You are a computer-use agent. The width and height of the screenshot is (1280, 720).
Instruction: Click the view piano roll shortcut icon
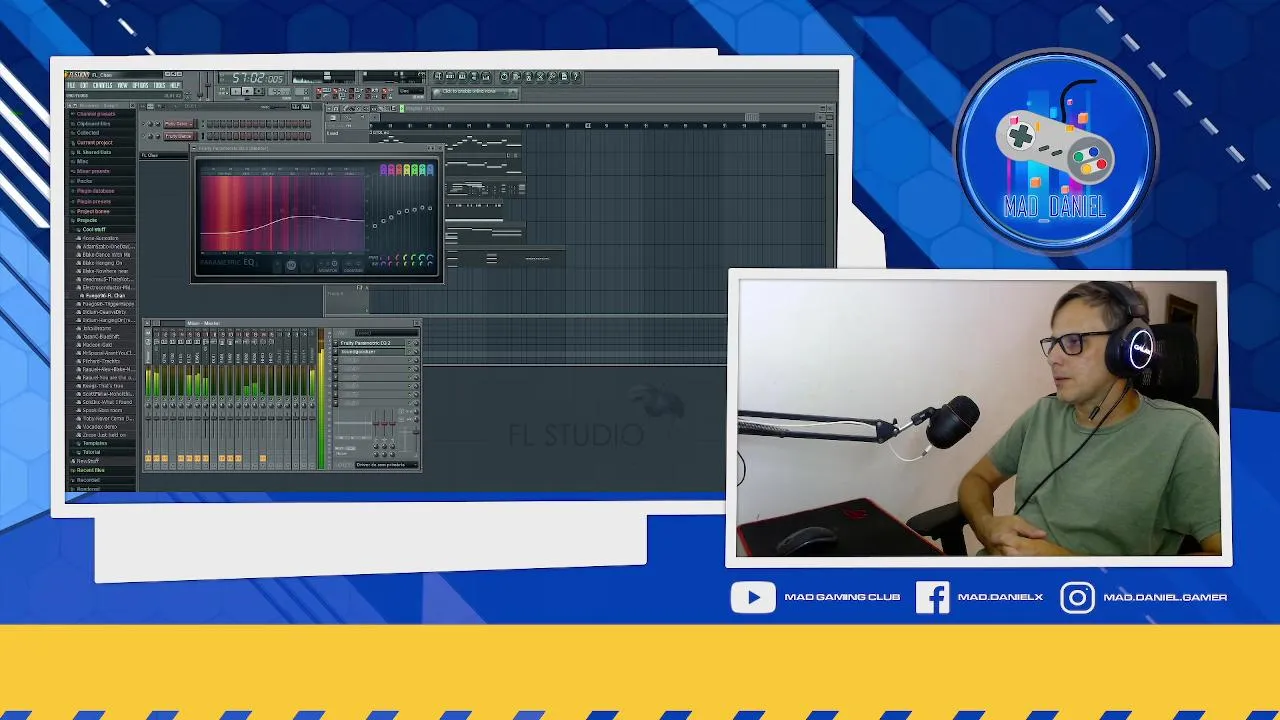point(462,76)
